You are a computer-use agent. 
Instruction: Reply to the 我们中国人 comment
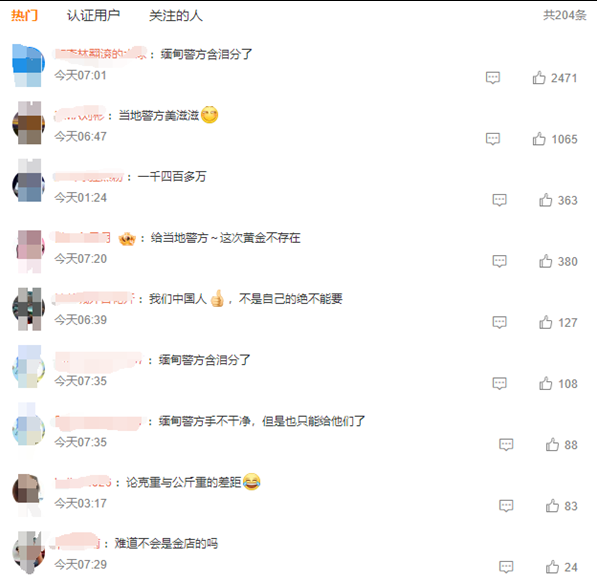coord(499,322)
